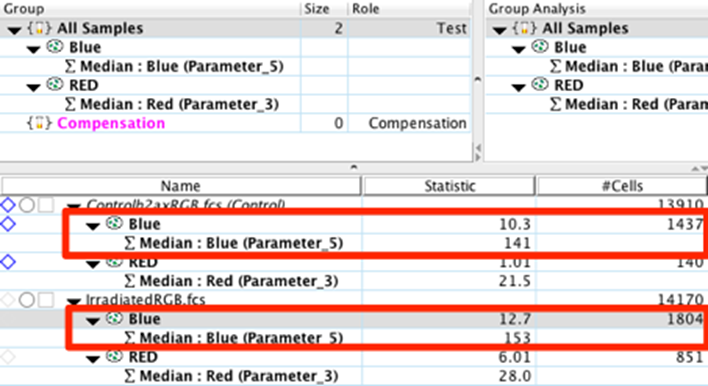This screenshot has width=708, height=386.
Task: Click the sigma icon of Median Red in Group panel
Action: (70, 104)
